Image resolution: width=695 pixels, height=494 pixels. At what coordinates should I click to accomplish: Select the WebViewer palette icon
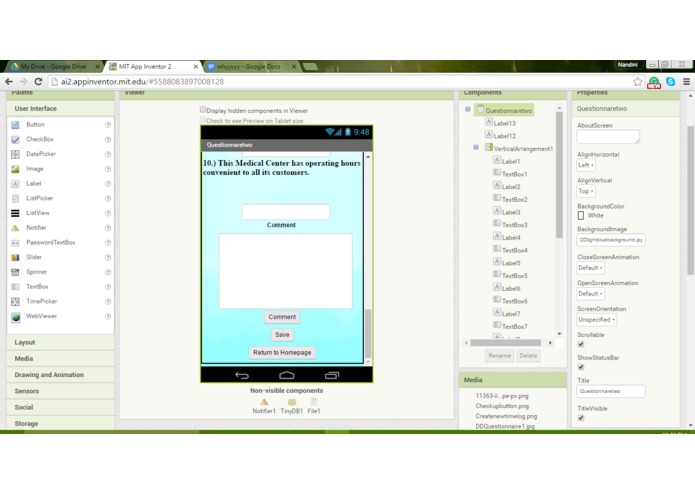[x=16, y=317]
